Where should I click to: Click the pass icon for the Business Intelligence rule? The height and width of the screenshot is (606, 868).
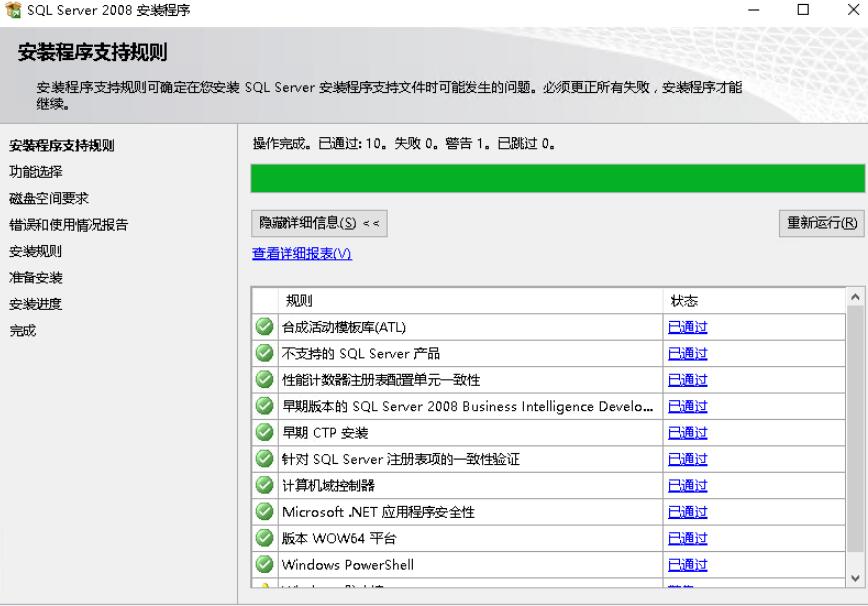click(x=265, y=406)
